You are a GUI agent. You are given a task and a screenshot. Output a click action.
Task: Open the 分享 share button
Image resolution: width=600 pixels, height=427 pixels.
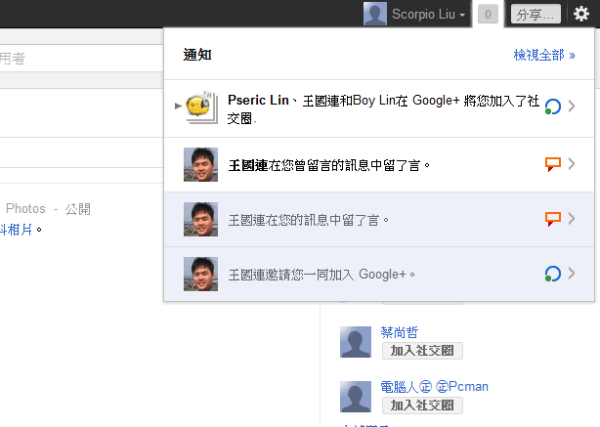point(535,14)
